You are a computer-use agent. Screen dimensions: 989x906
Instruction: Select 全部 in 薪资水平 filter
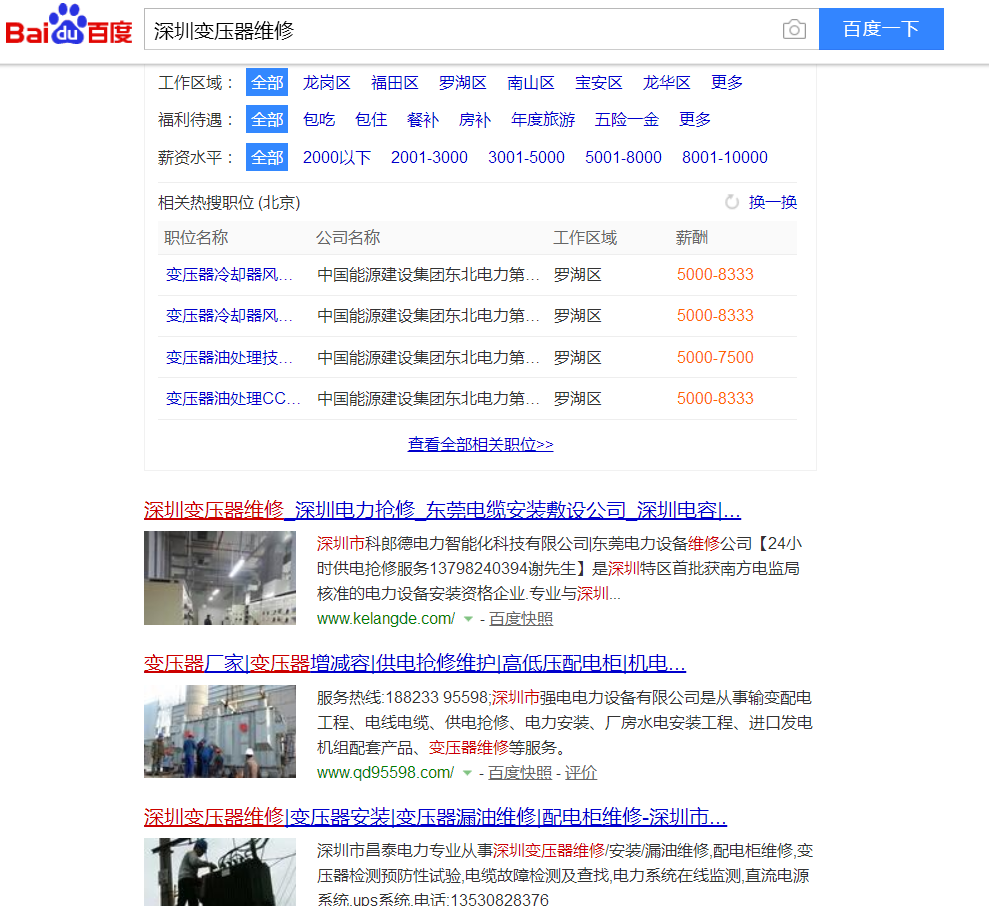click(x=267, y=157)
